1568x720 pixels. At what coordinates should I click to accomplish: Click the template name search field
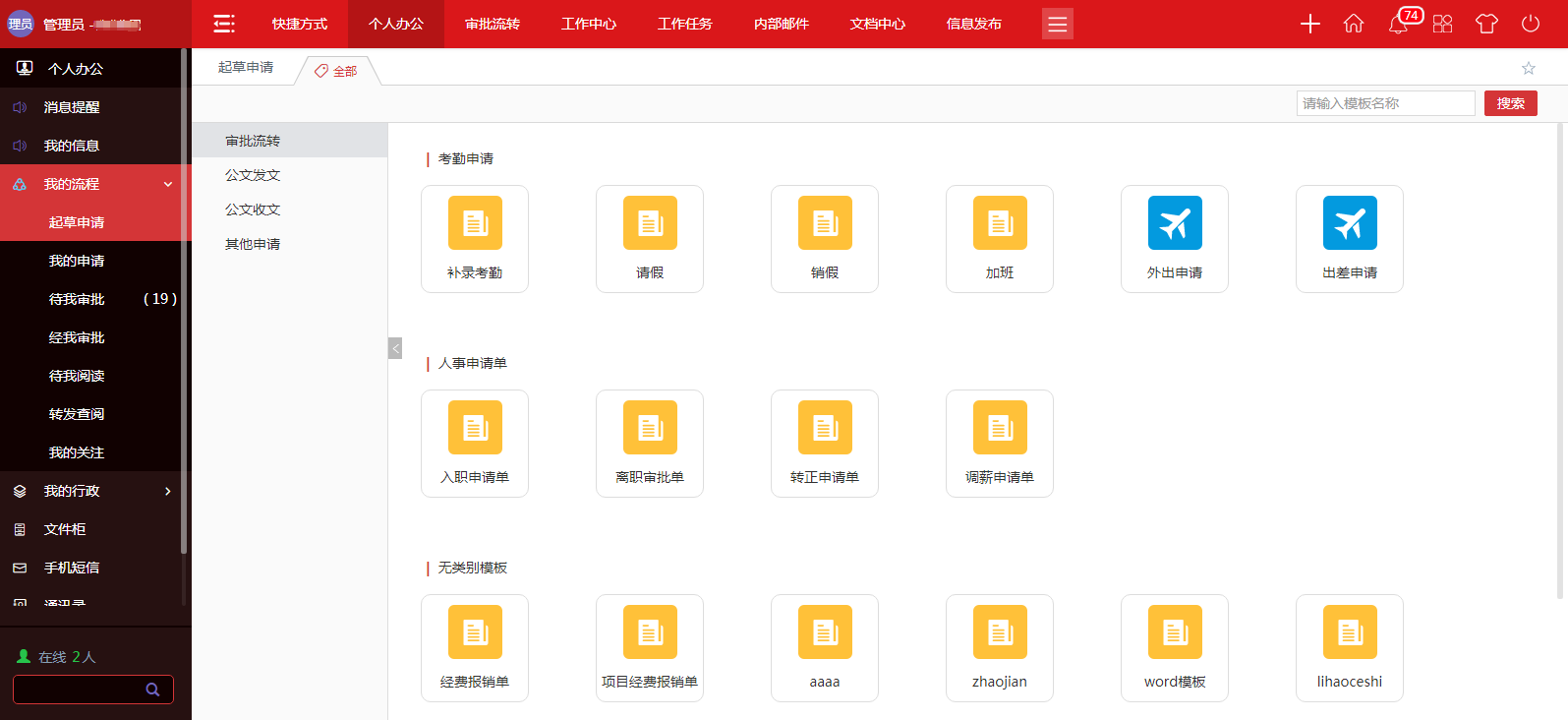1385,103
